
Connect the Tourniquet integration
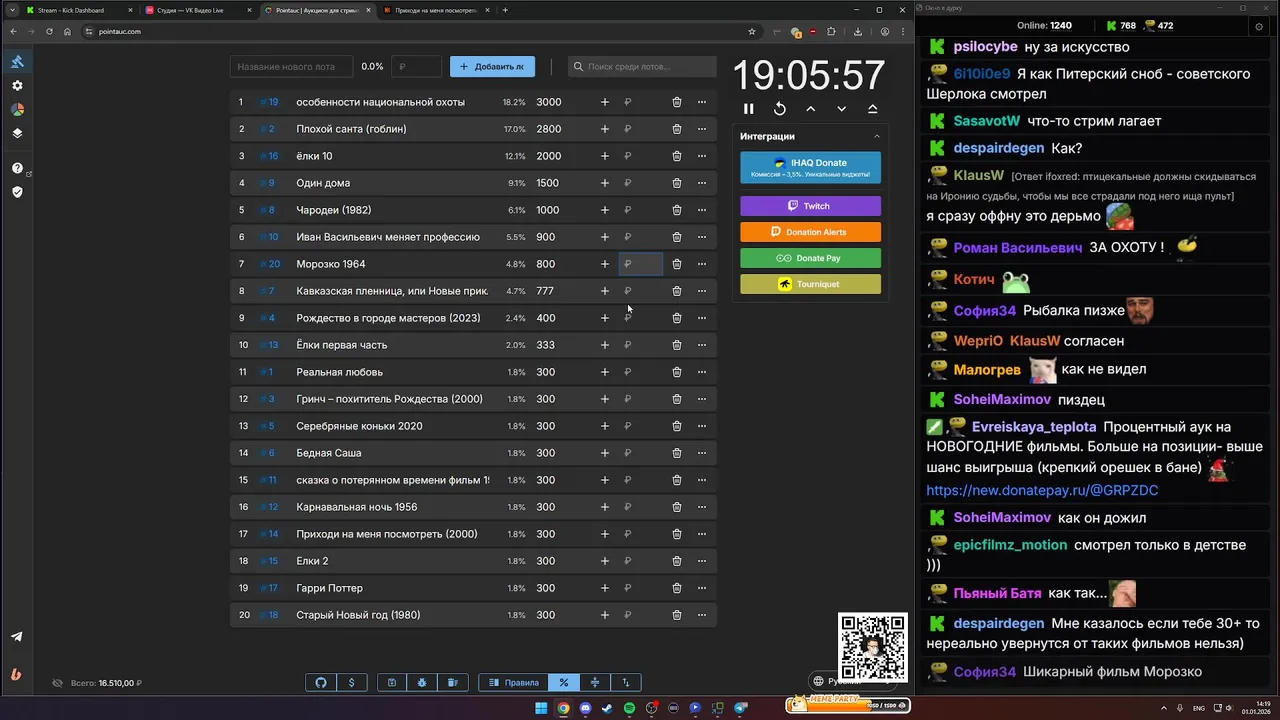(810, 284)
